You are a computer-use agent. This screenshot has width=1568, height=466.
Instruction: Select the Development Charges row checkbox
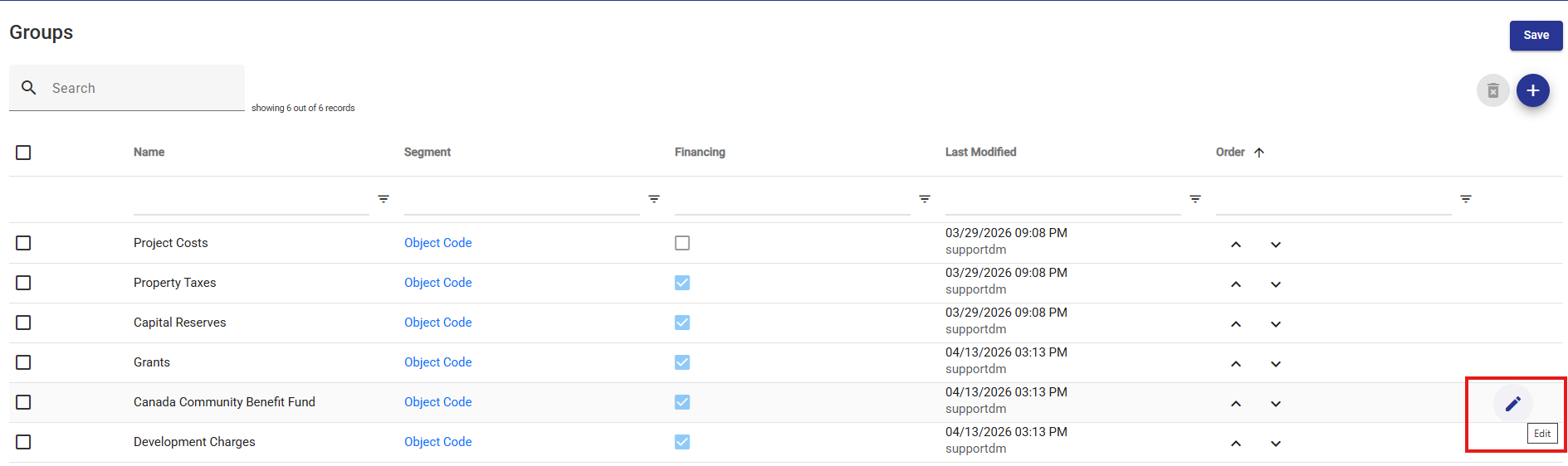point(23,442)
